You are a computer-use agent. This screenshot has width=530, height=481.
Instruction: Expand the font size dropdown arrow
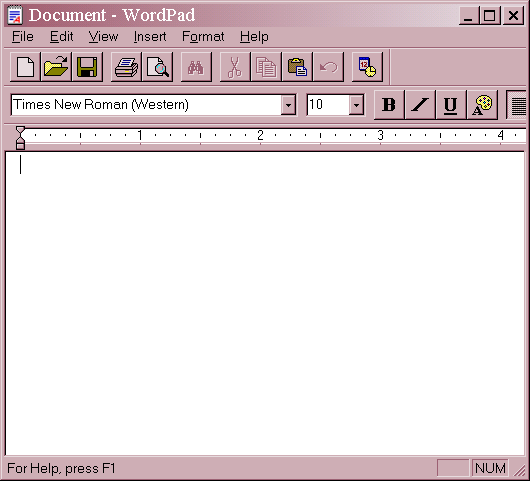356,105
